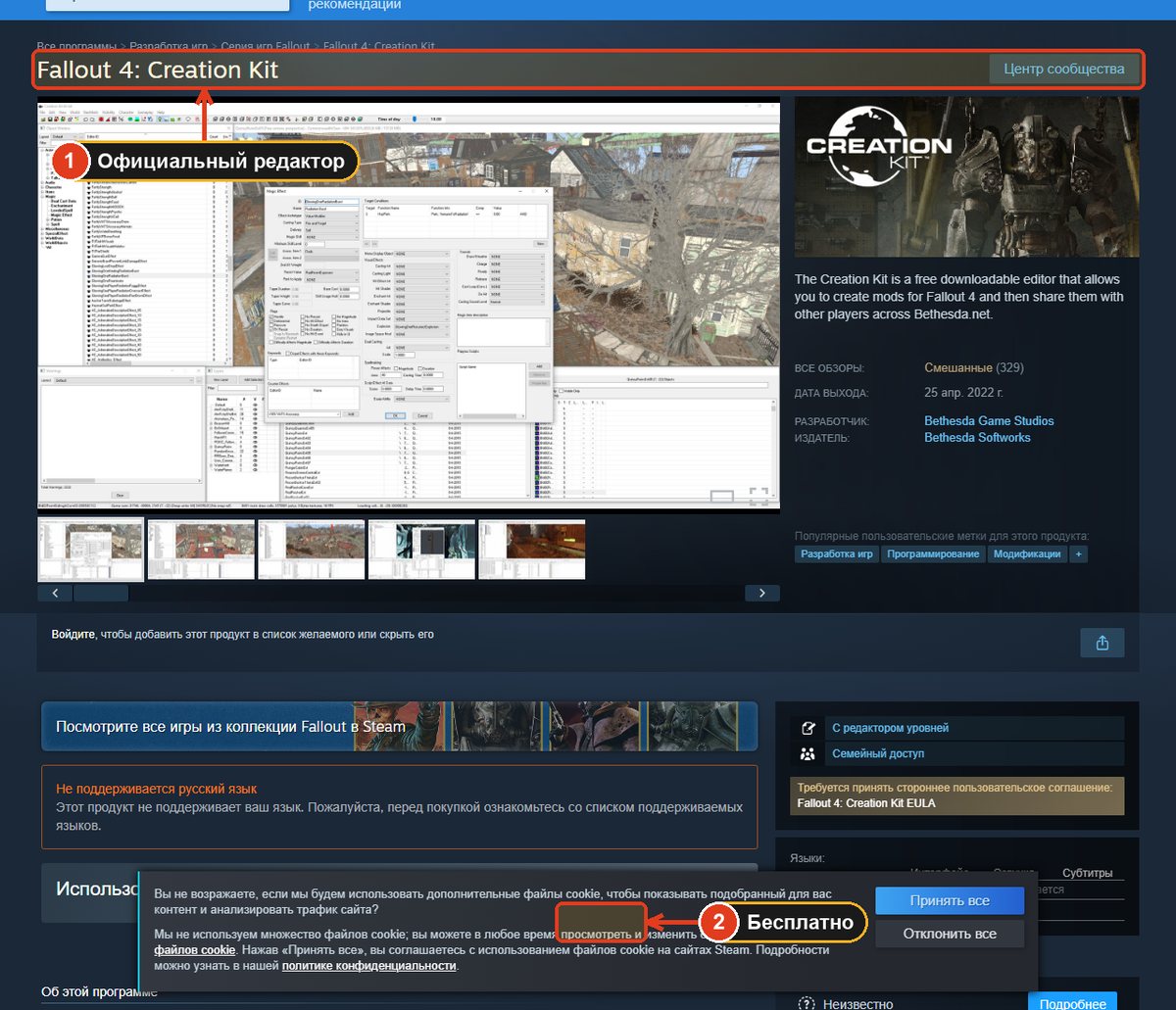Viewport: 1176px width, 1010px height.
Task: Open Серия игр Fallout breadcrumb link
Action: (265, 46)
